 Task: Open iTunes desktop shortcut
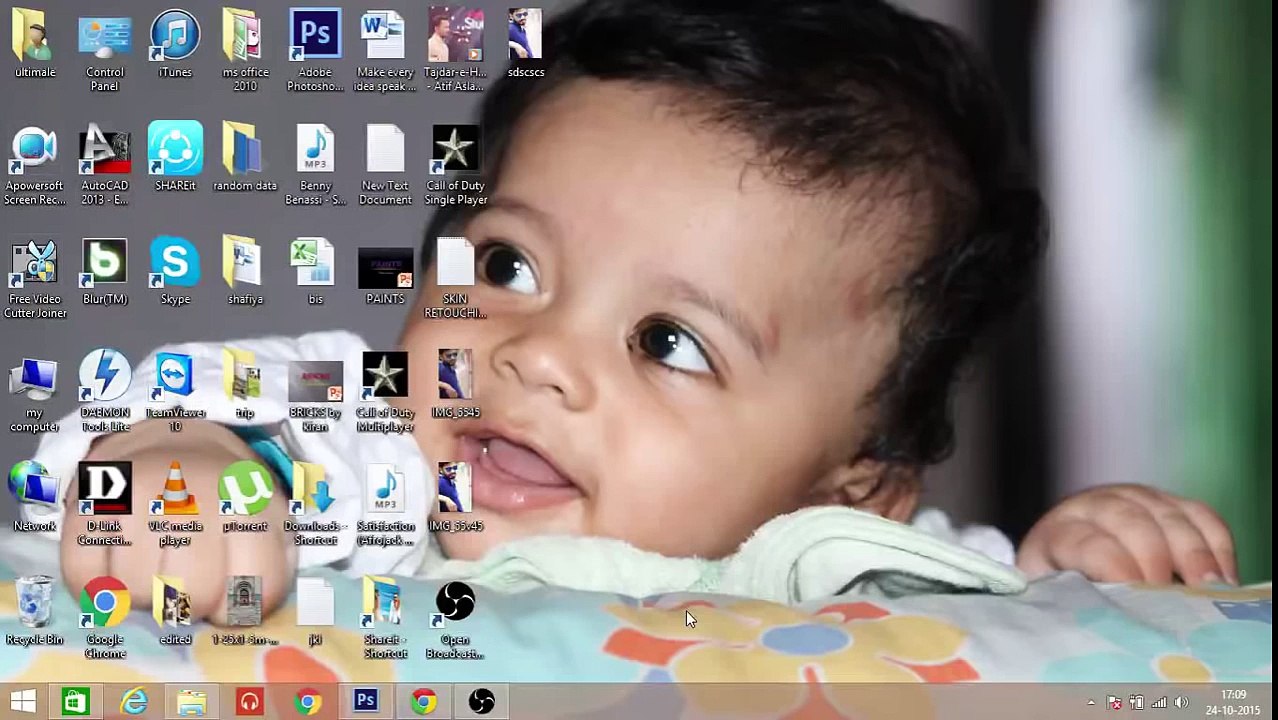tap(175, 37)
